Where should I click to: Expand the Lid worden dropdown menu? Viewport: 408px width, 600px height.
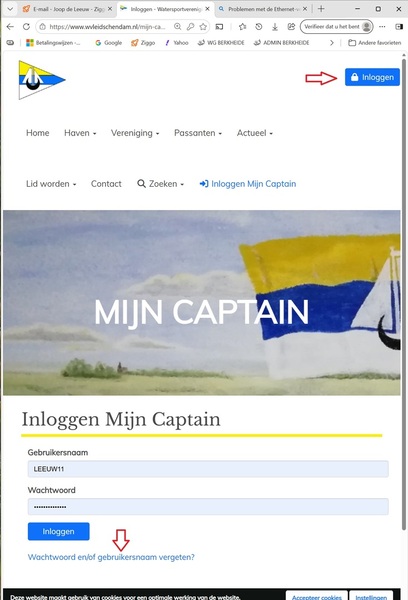pos(51,184)
